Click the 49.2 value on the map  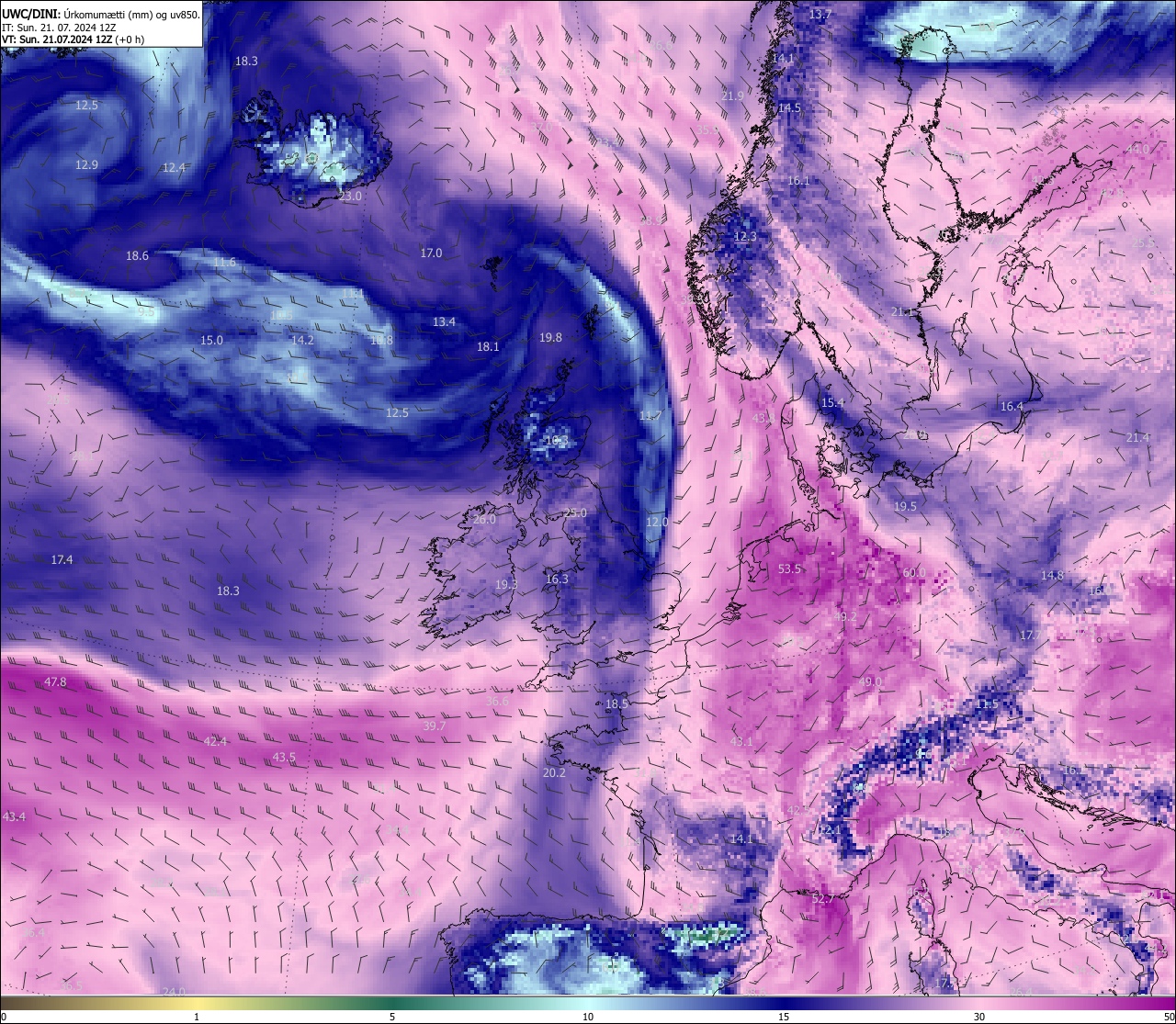(845, 617)
